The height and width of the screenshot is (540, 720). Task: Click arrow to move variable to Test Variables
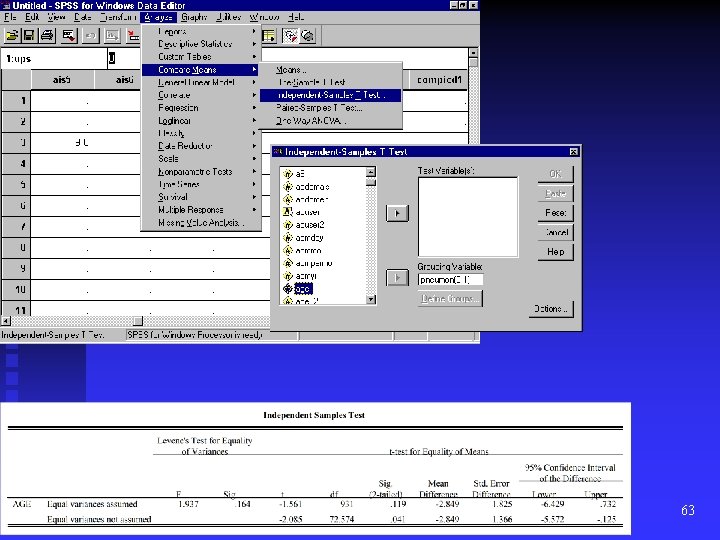pos(397,213)
